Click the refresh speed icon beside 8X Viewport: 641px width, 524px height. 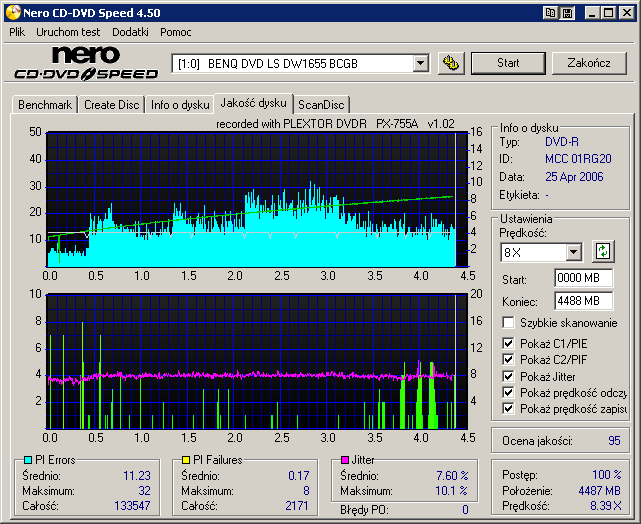tap(603, 251)
